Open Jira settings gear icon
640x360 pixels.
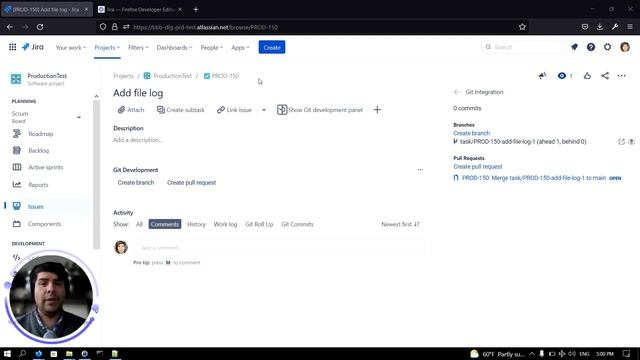click(x=607, y=47)
